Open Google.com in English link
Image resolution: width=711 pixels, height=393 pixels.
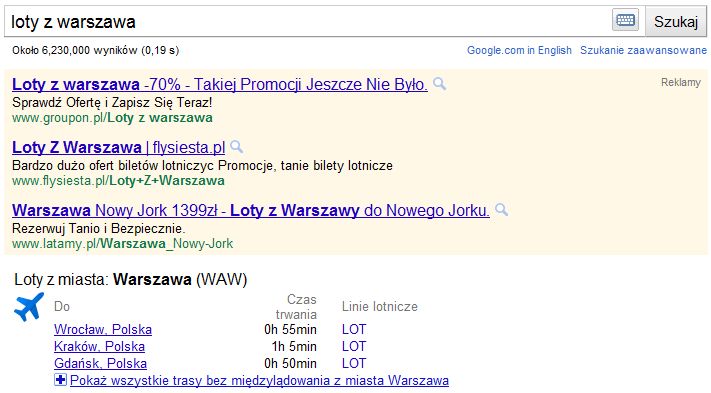[519, 50]
